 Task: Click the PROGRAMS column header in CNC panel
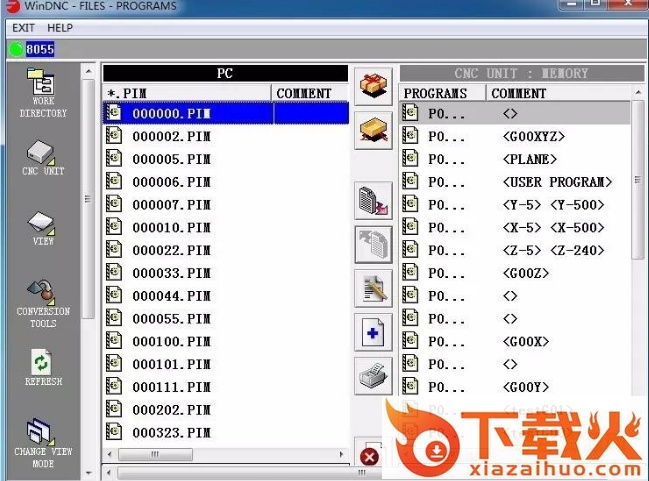click(442, 93)
